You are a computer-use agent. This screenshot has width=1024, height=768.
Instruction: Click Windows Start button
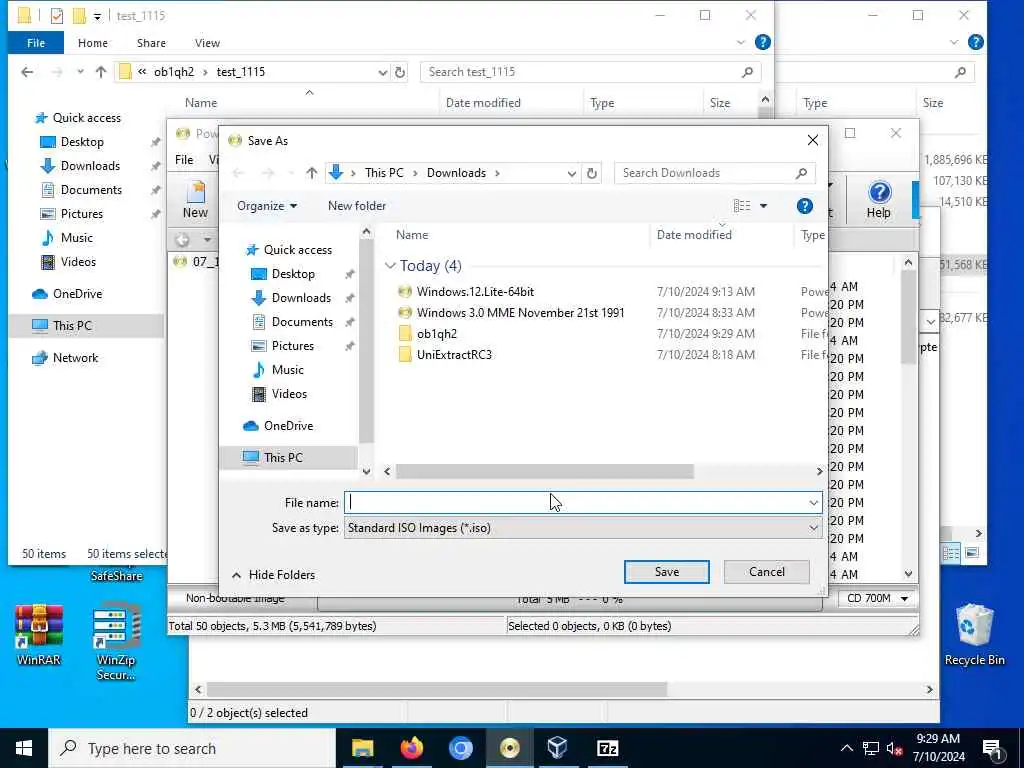(x=24, y=748)
